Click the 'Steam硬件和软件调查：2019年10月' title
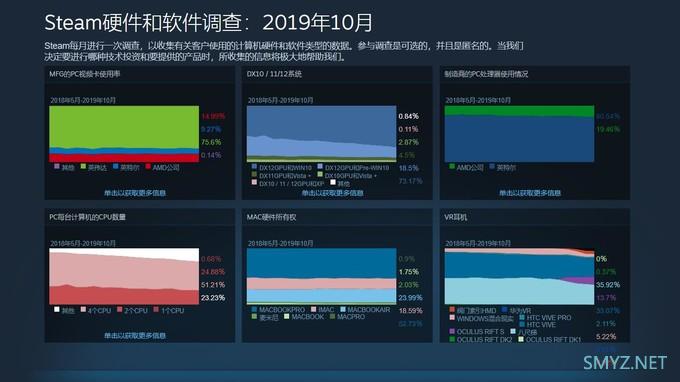This screenshot has width=680, height=382. click(208, 23)
